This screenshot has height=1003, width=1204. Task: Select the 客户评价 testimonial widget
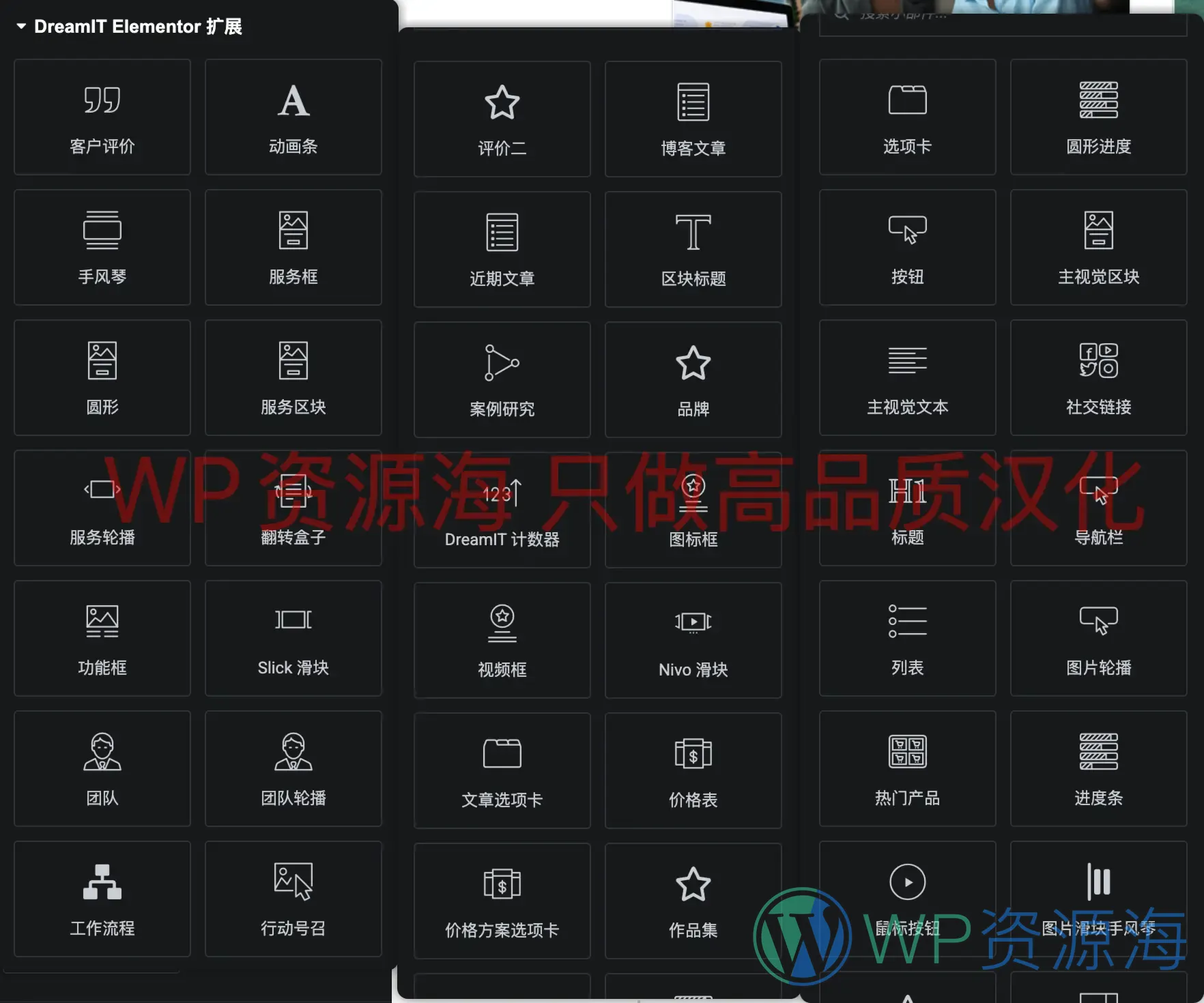click(102, 117)
